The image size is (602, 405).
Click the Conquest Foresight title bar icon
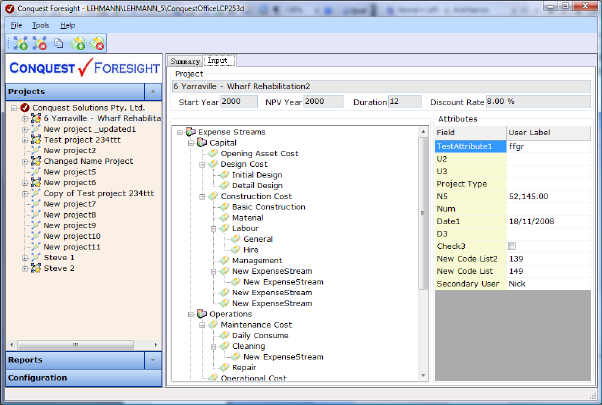point(10,8)
